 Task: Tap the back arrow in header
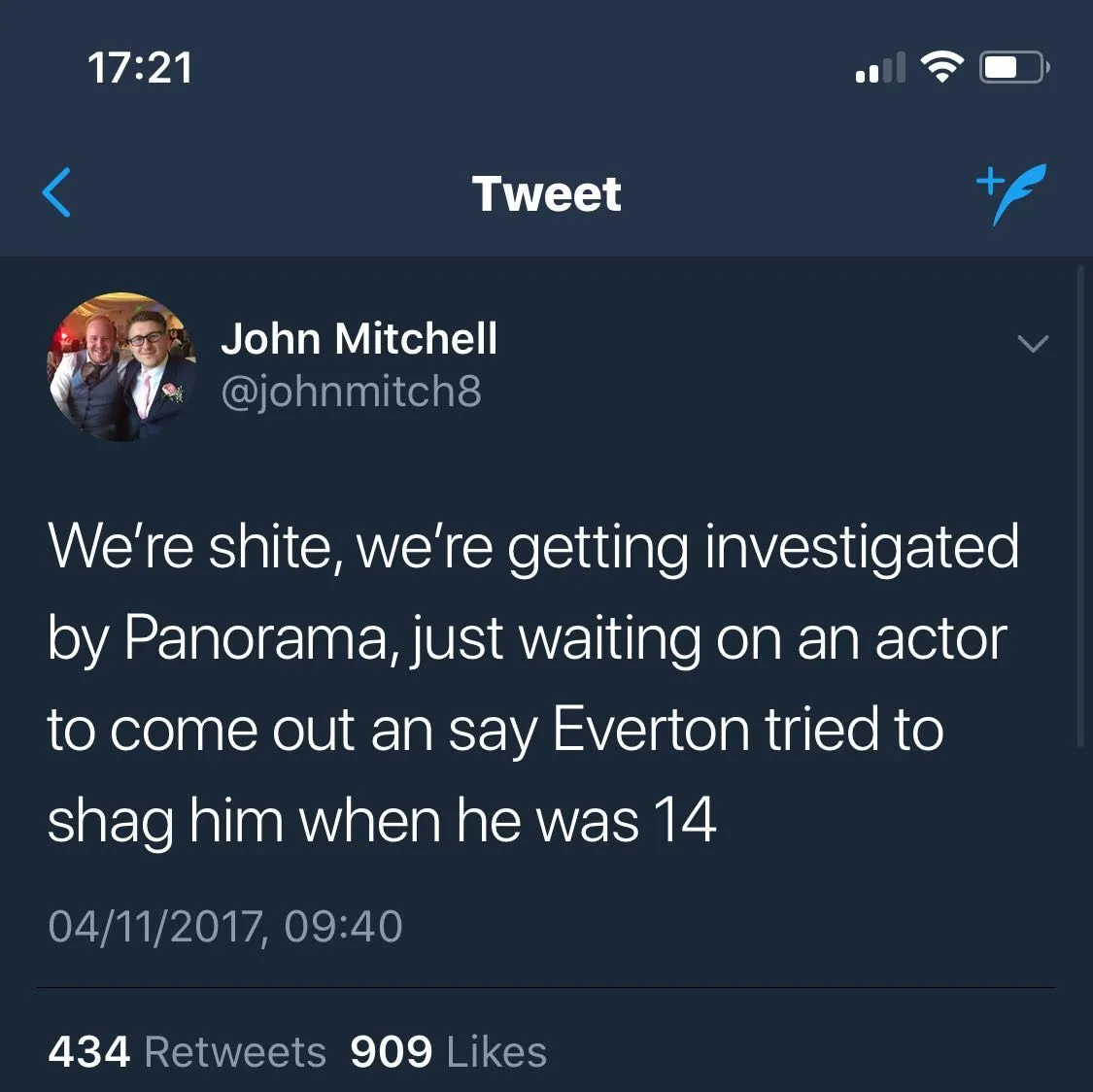point(57,192)
